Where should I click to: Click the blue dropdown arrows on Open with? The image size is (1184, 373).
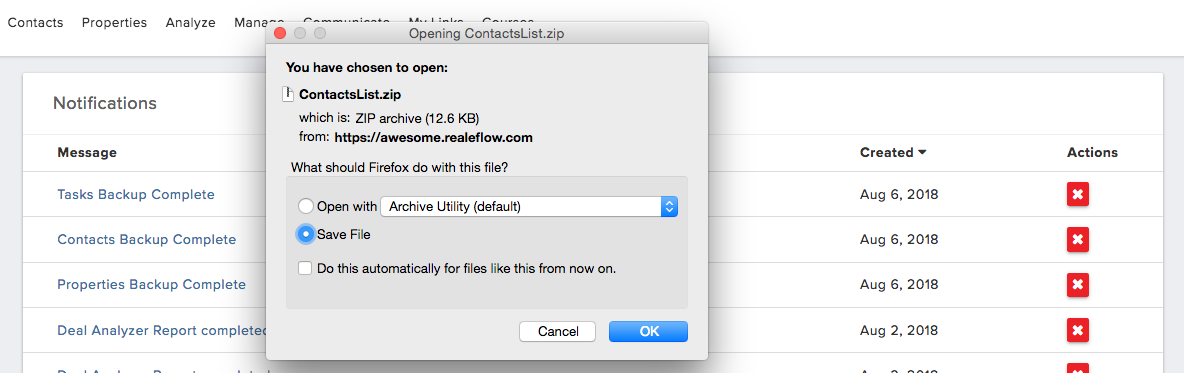(x=669, y=206)
